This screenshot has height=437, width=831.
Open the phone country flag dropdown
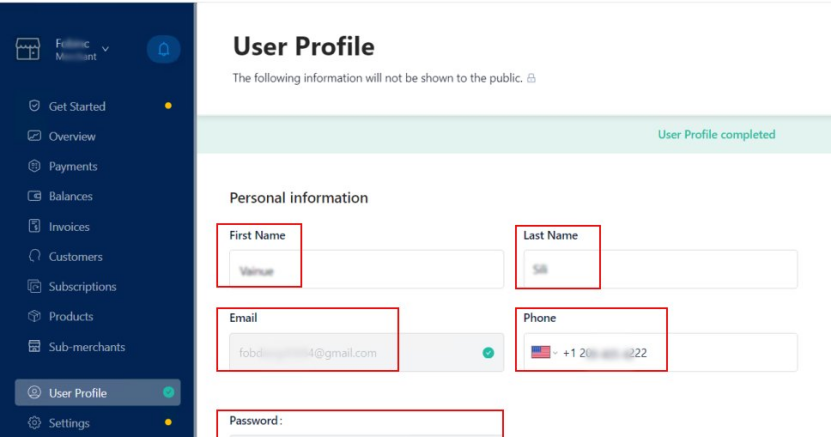(543, 352)
